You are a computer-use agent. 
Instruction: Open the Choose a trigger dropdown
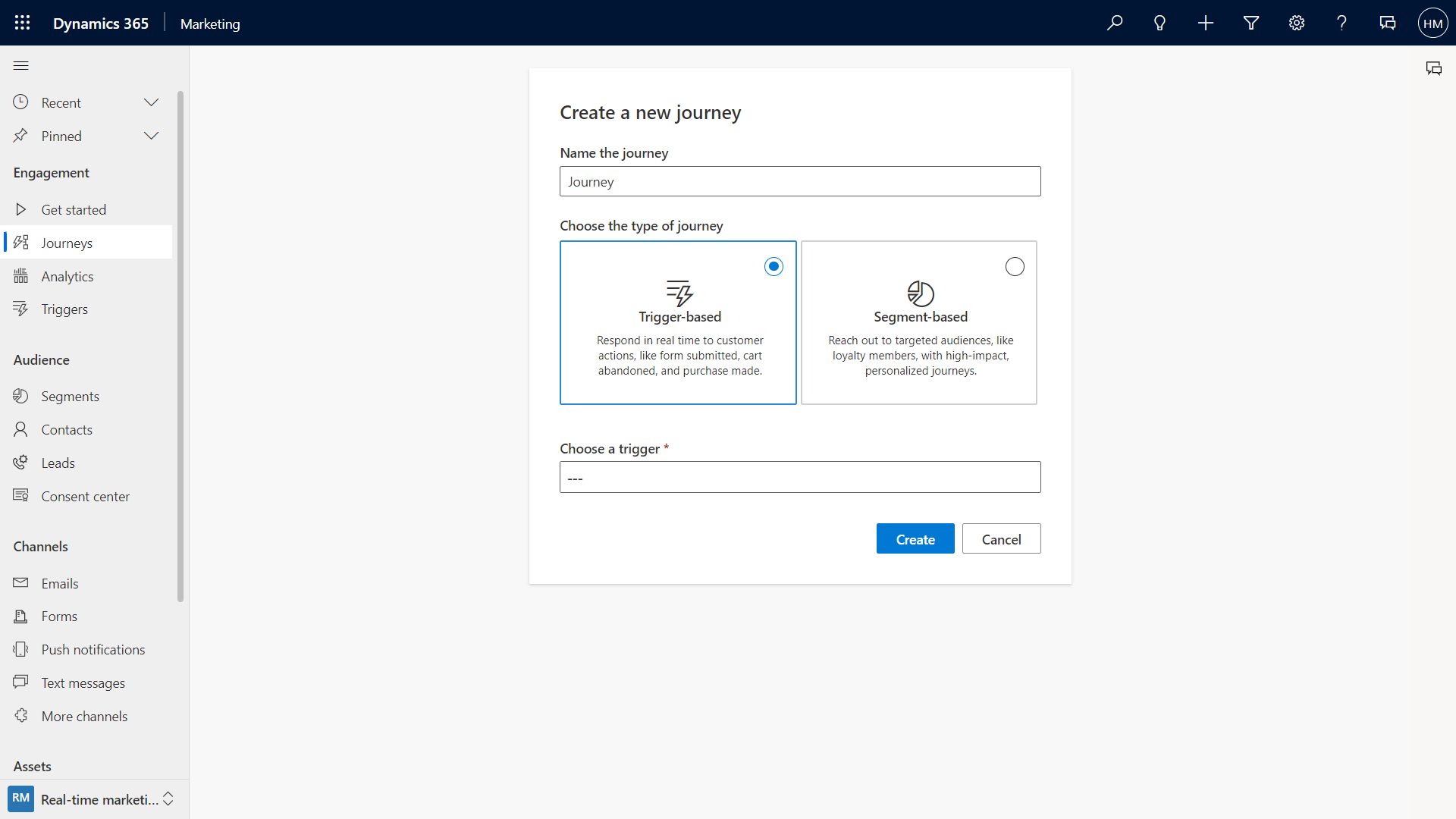tap(800, 477)
